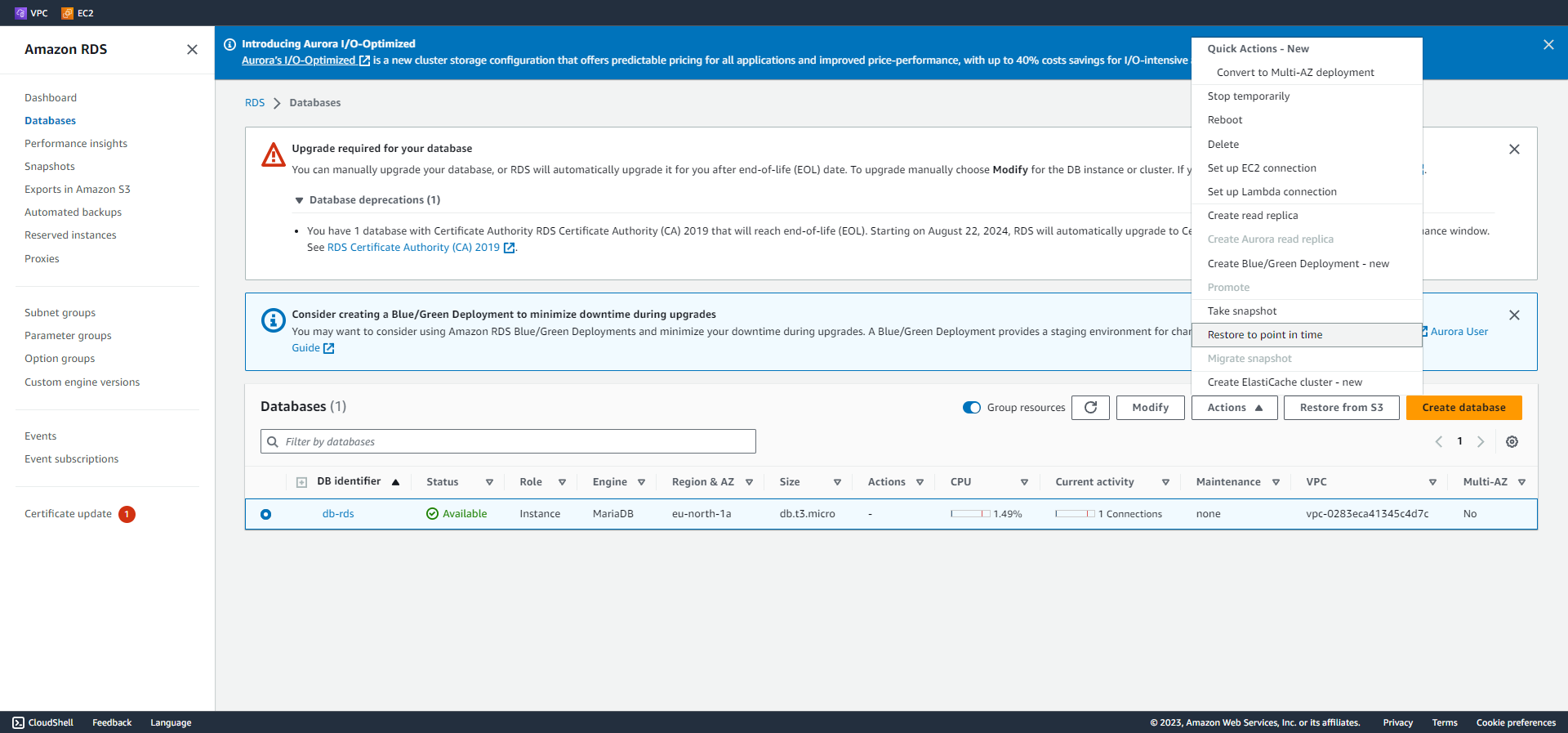
Task: Sort by Size column
Action: [x=837, y=482]
